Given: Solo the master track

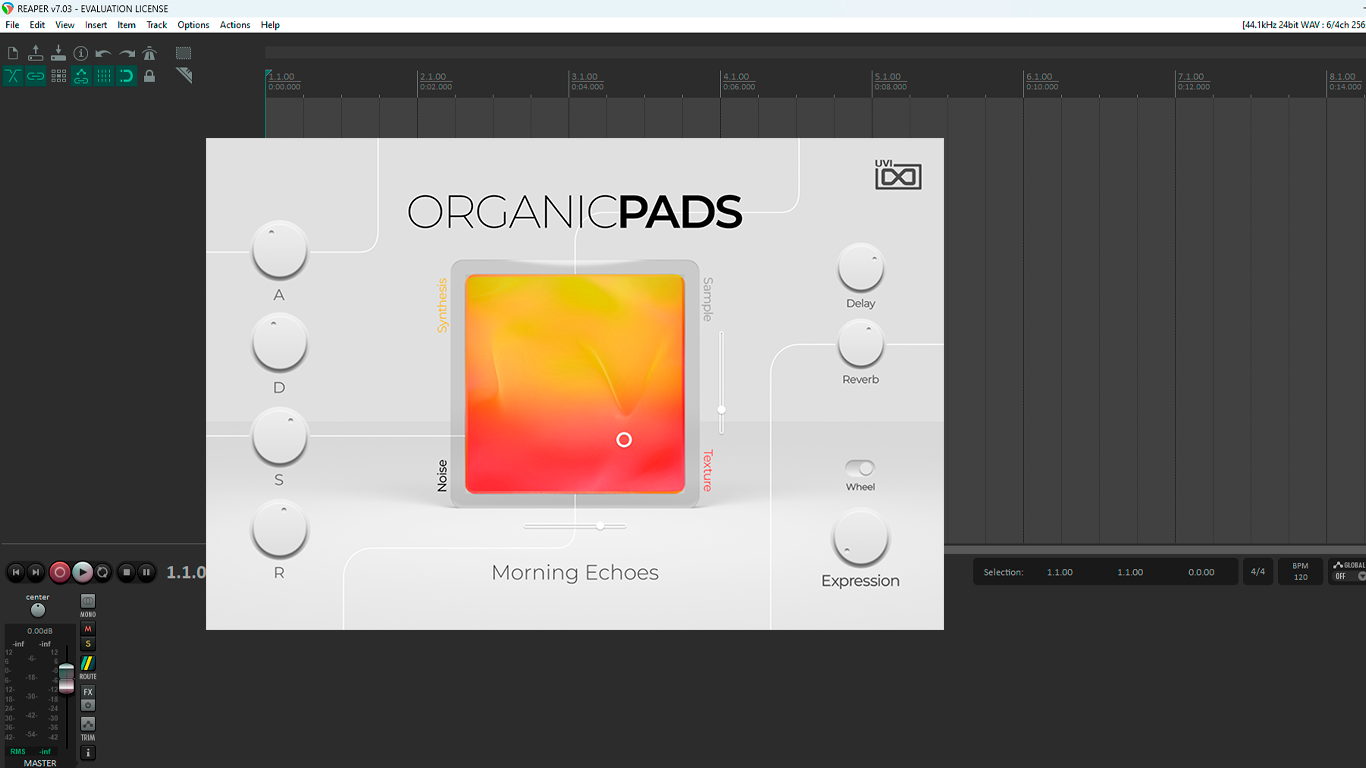Looking at the screenshot, I should pos(88,644).
